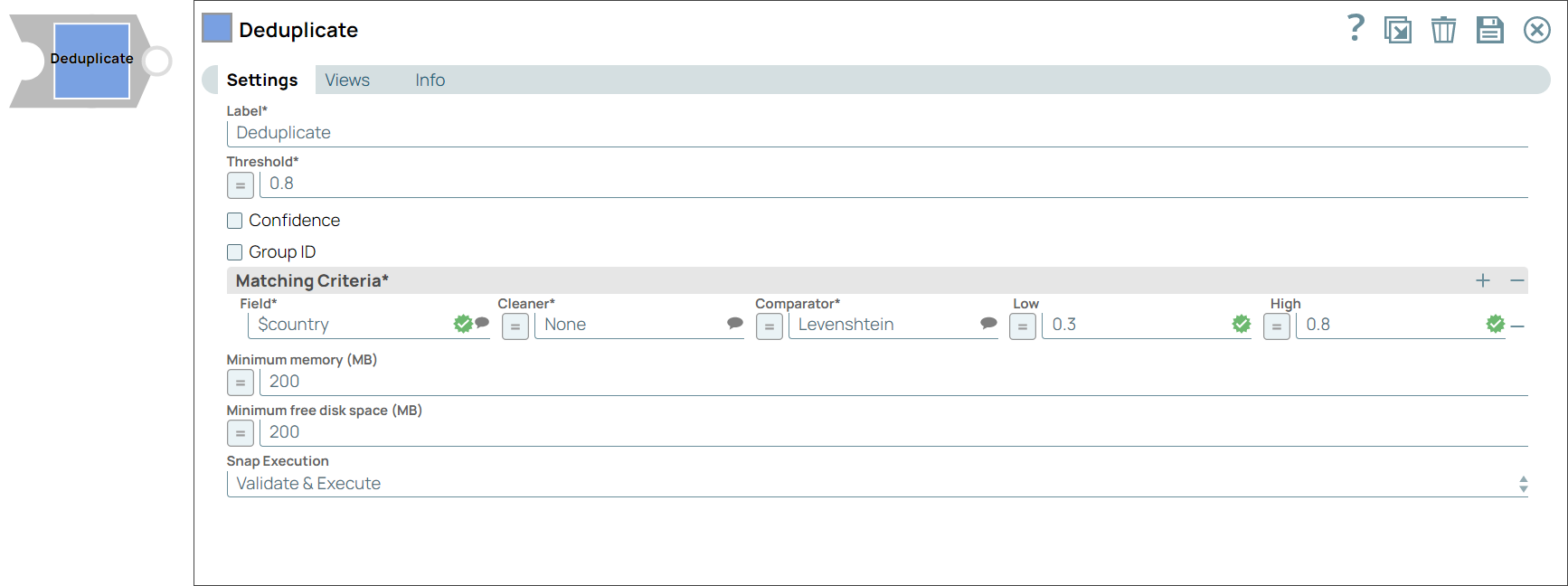Open suggestions bubble for Cleaner
This screenshot has height=586, width=1568.
[x=735, y=323]
